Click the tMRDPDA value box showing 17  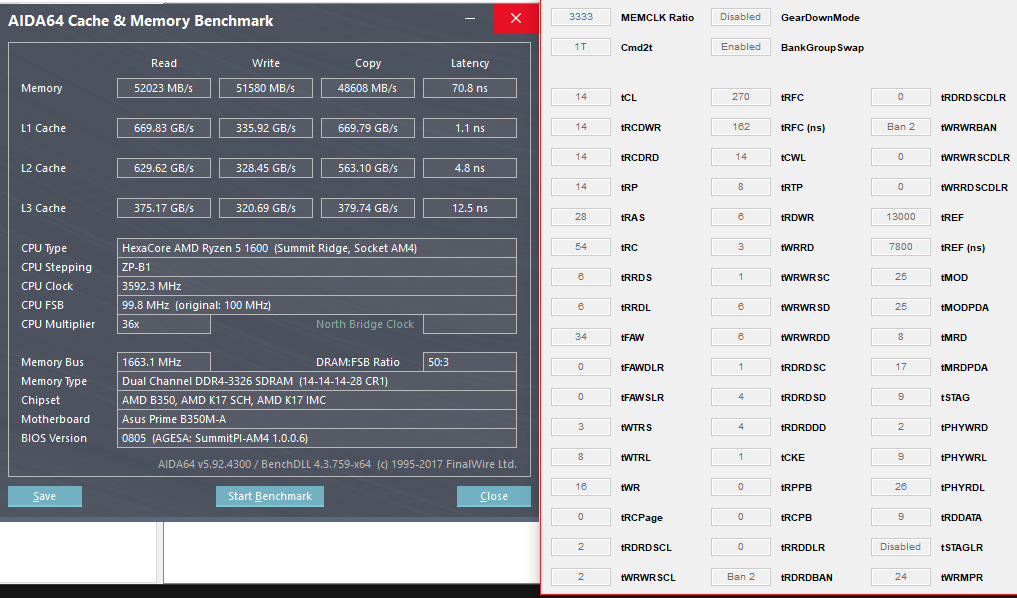point(900,366)
